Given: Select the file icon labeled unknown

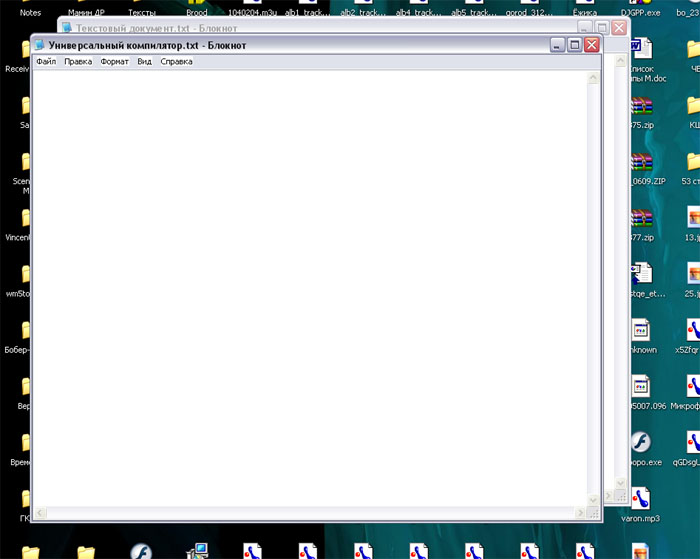Looking at the screenshot, I should (x=641, y=330).
